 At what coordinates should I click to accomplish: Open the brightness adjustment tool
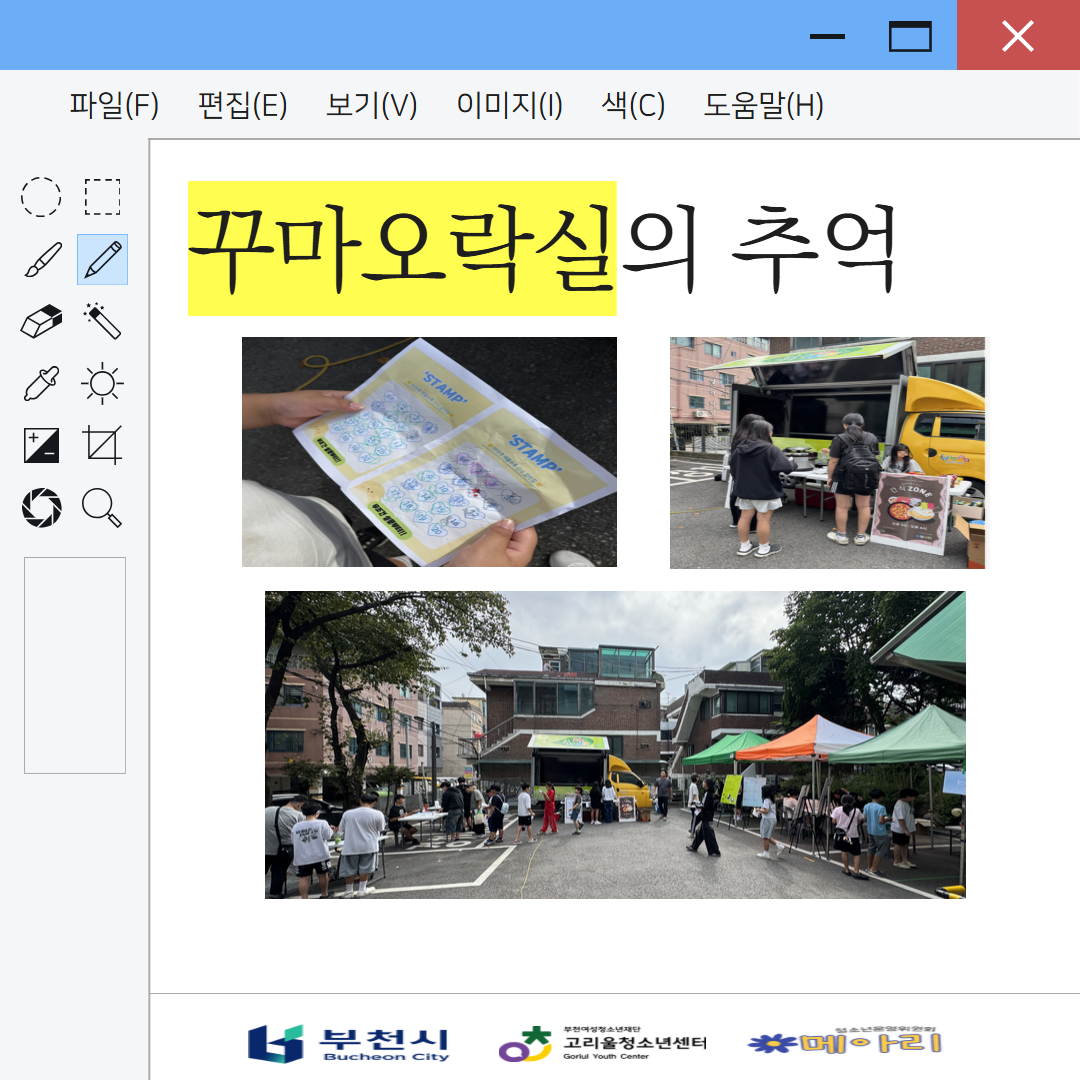(102, 384)
